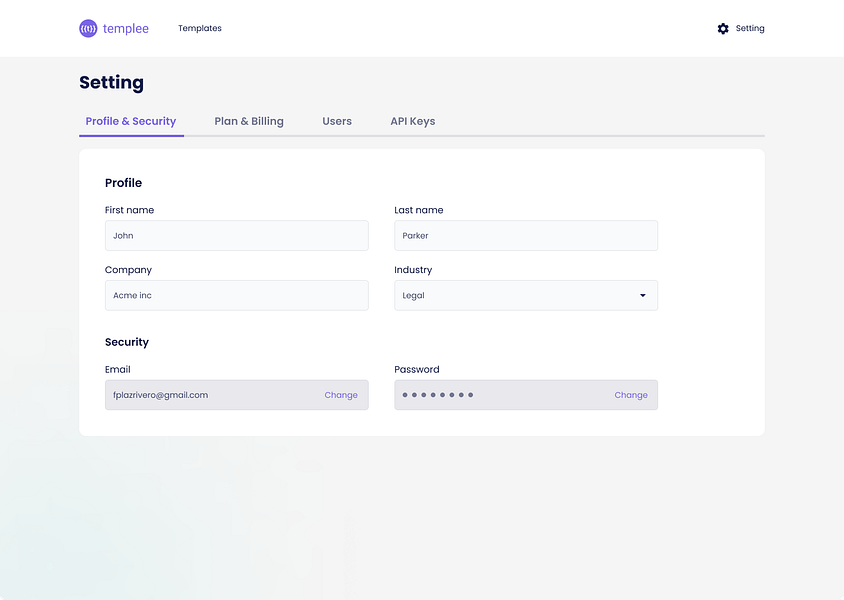This screenshot has width=844, height=600.
Task: Click the Change link for Email
Action: (341, 395)
